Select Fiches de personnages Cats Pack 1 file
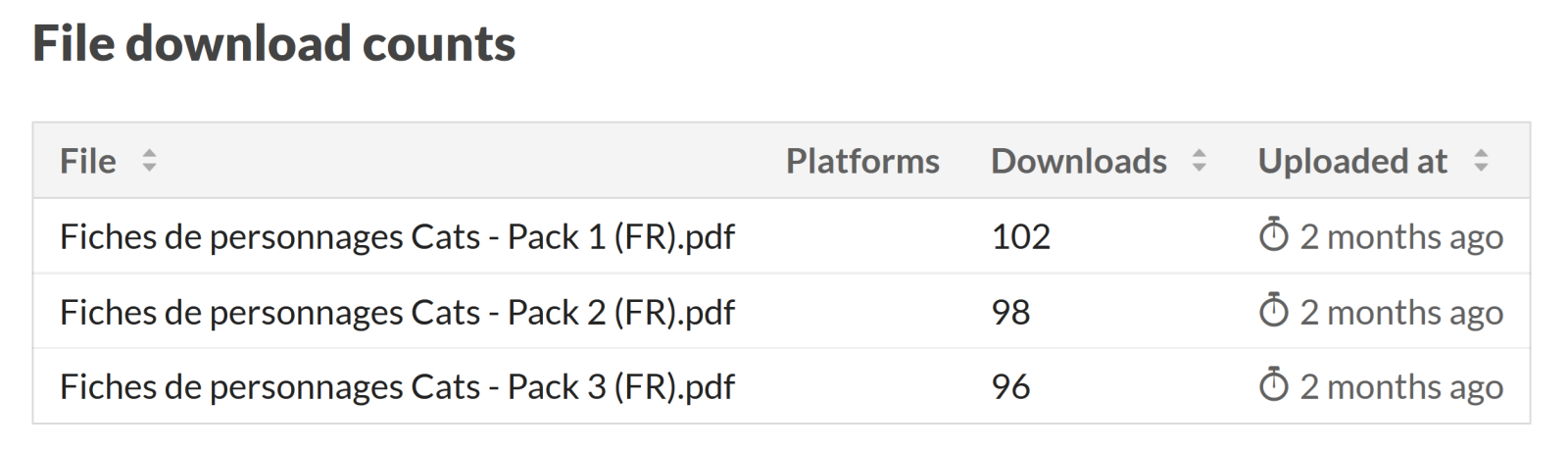Image resolution: width=1568 pixels, height=452 pixels. (x=397, y=236)
